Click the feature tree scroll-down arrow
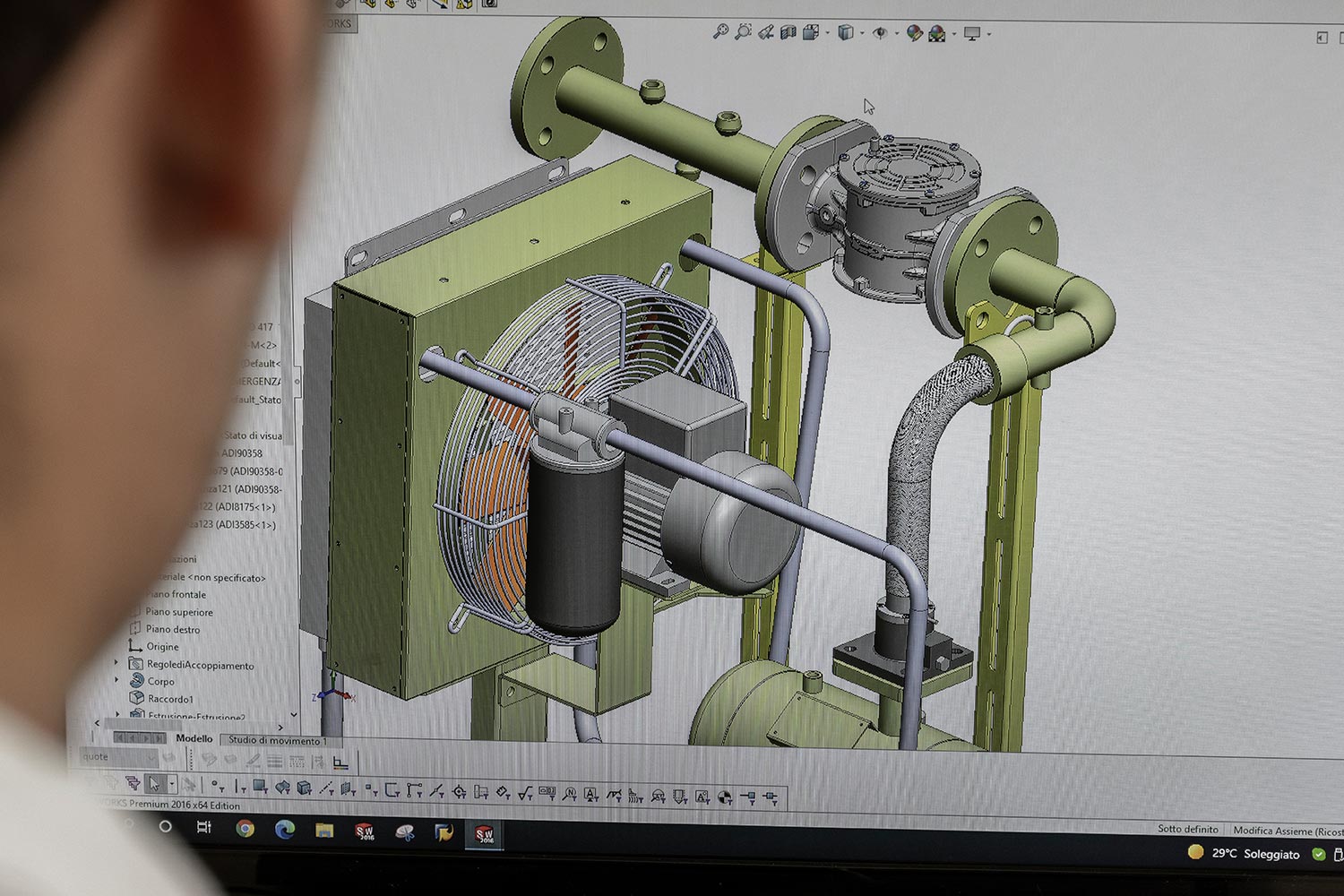 (295, 715)
